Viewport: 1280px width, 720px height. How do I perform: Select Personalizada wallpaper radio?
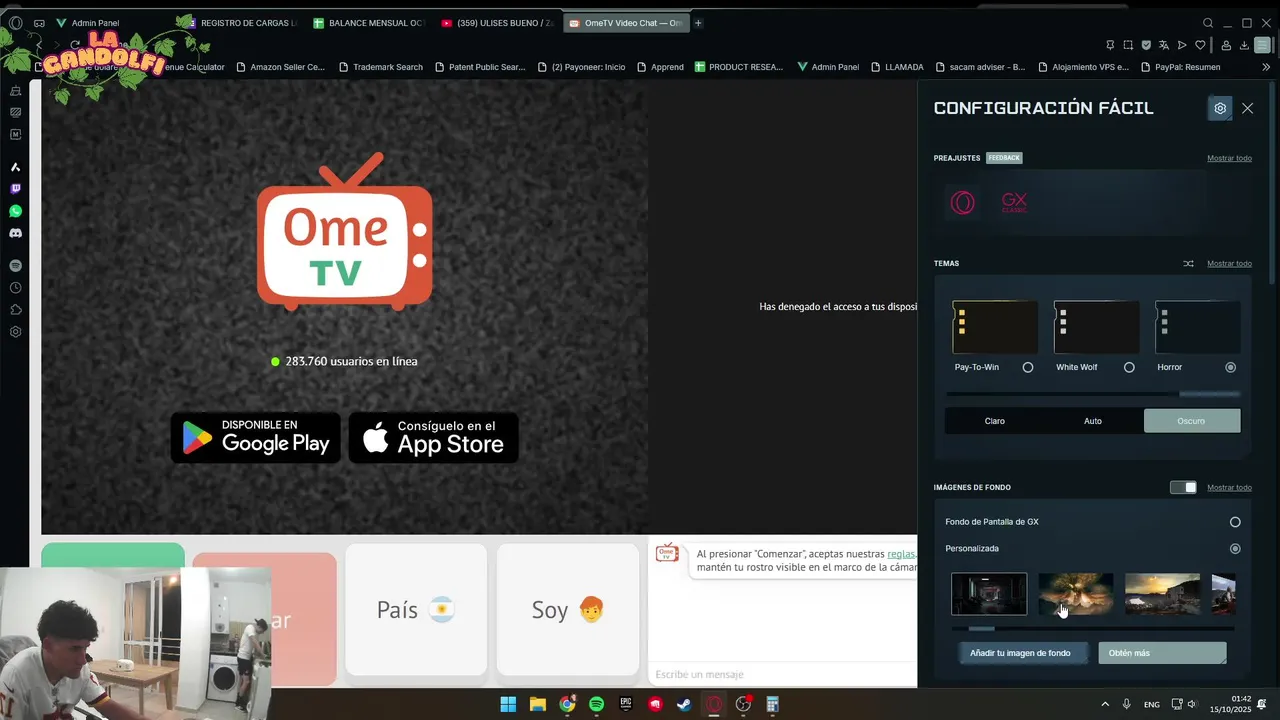click(1235, 548)
